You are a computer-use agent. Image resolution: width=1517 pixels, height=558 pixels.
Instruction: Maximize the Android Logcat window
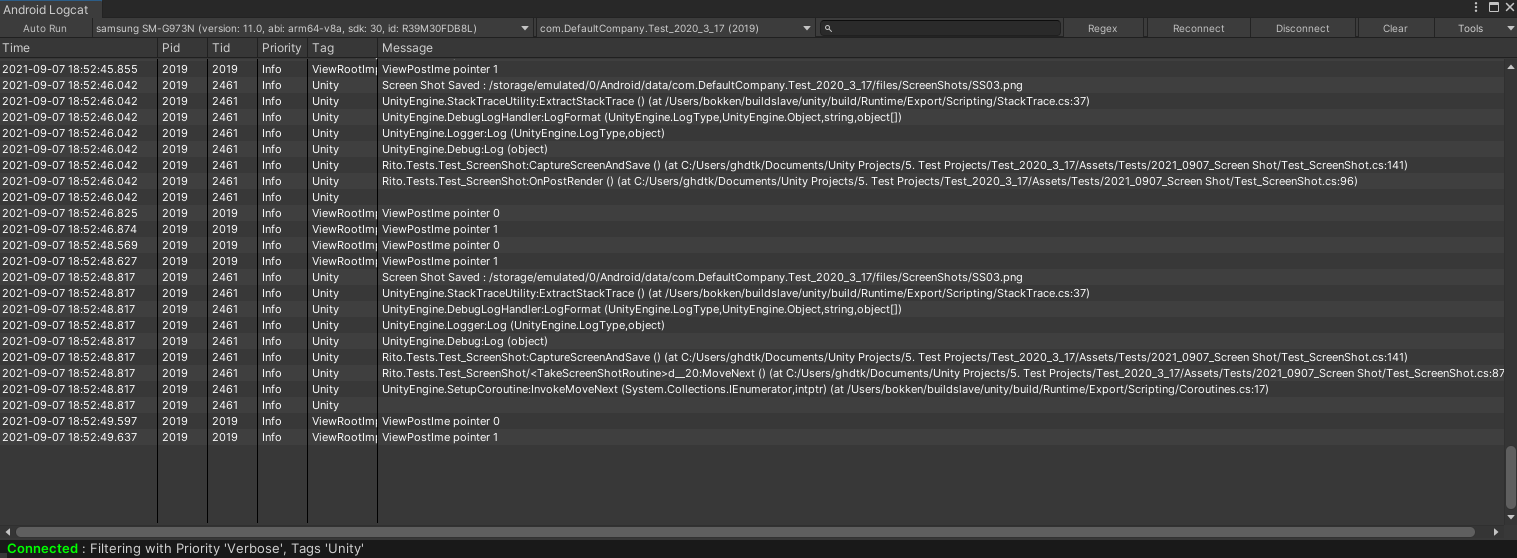1493,8
